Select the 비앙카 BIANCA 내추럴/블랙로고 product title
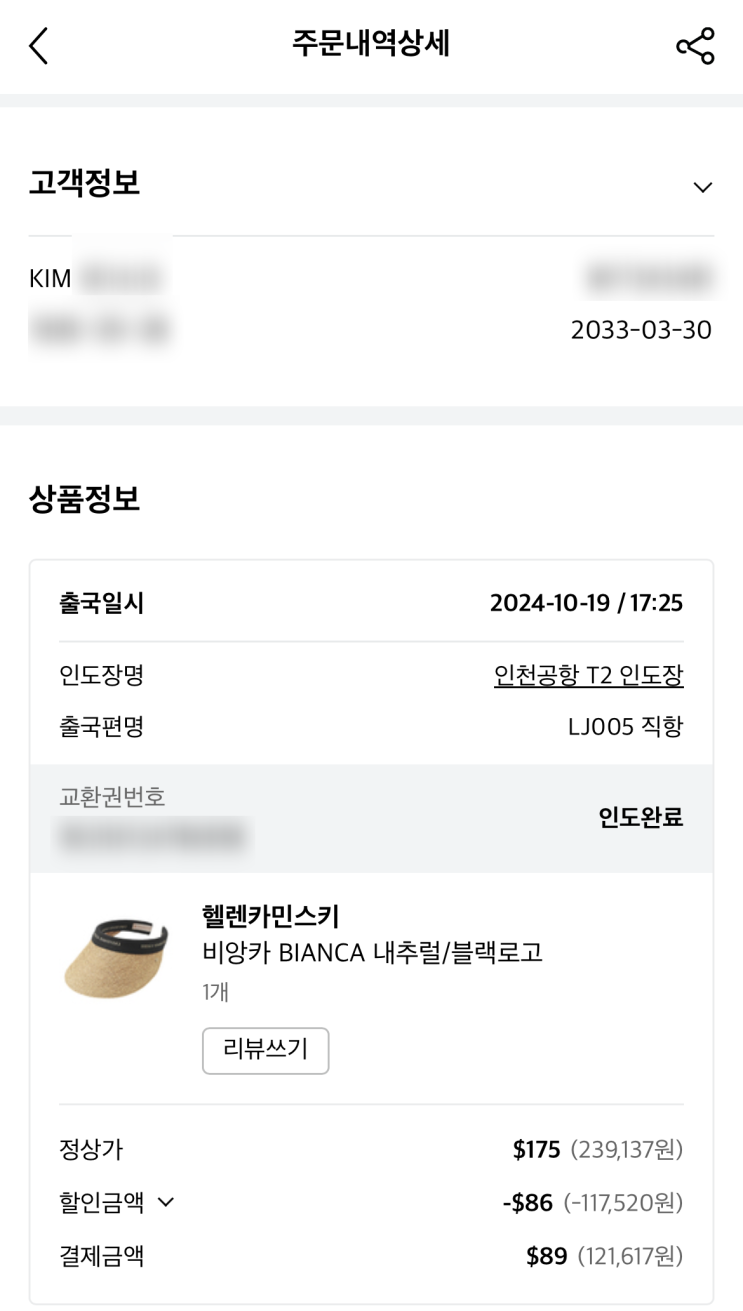743x1311 pixels. click(372, 952)
